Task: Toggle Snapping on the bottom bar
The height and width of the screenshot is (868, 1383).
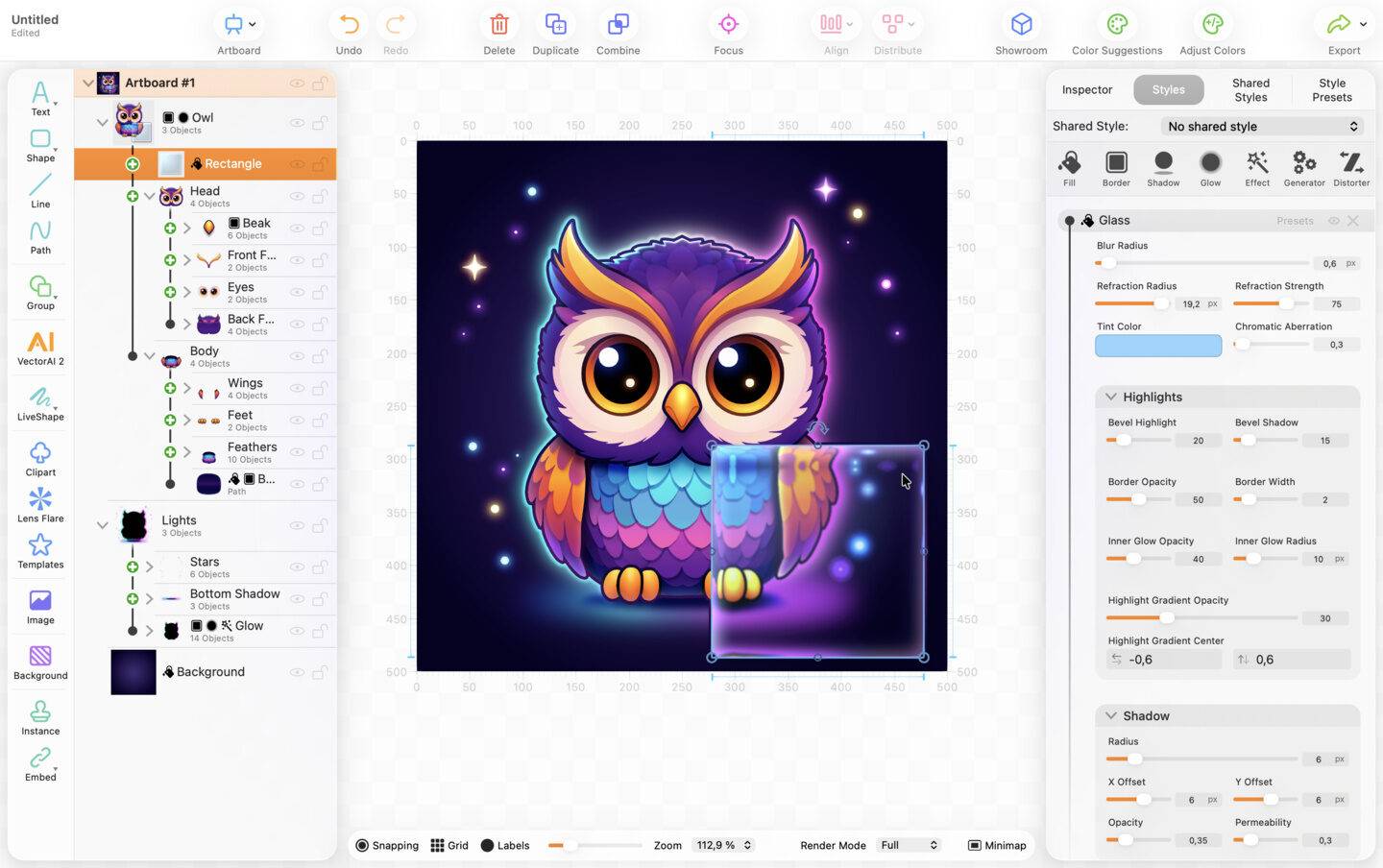Action: tap(387, 845)
